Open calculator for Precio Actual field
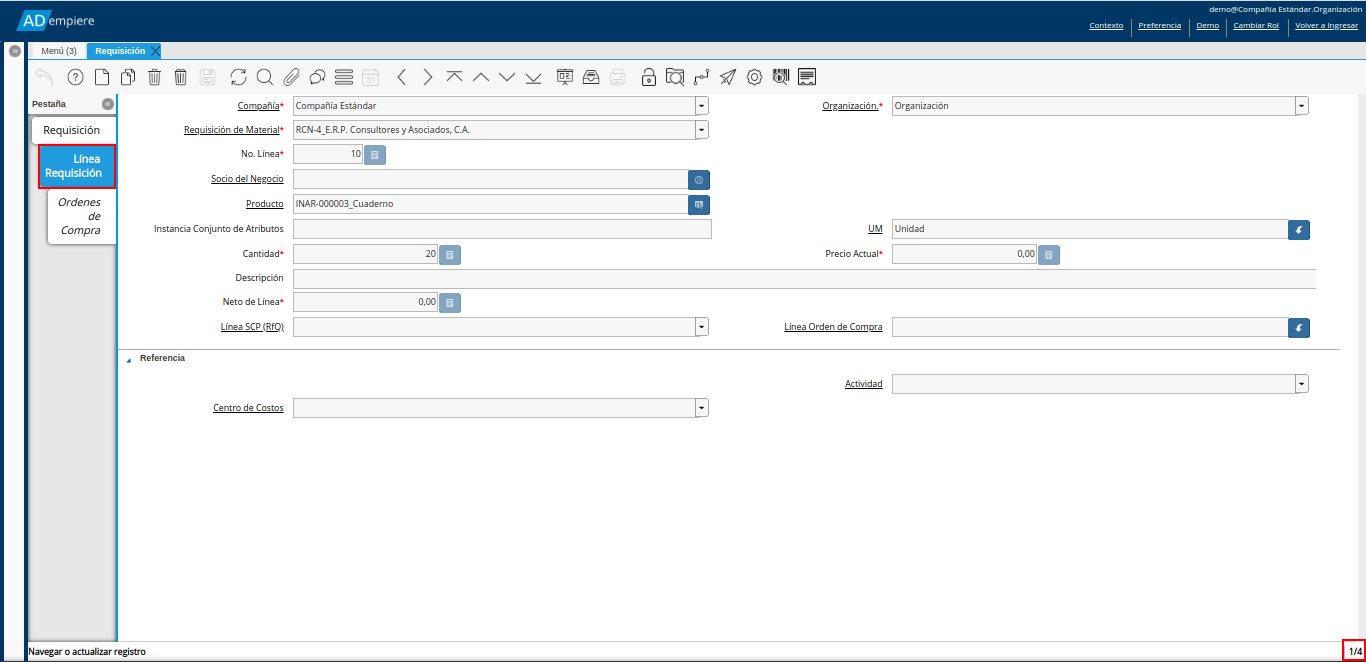The width and height of the screenshot is (1366, 662). [1049, 255]
